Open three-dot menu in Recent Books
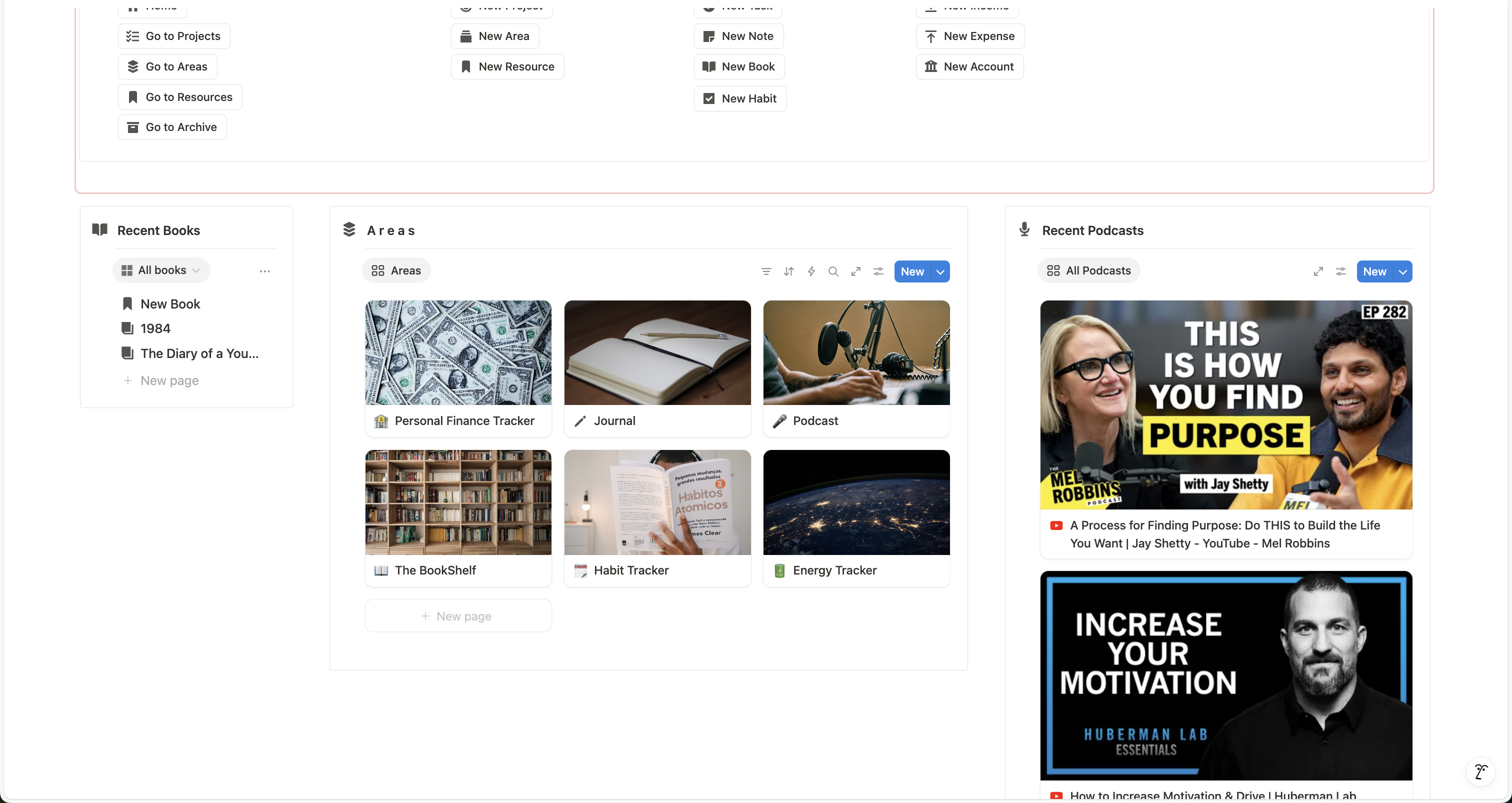1512x803 pixels. 264,271
